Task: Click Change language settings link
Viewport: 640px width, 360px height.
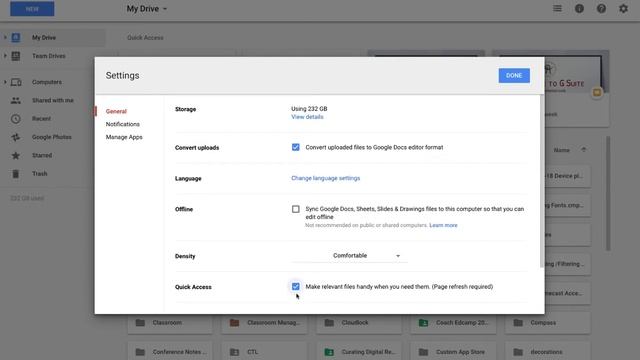Action: (x=325, y=178)
